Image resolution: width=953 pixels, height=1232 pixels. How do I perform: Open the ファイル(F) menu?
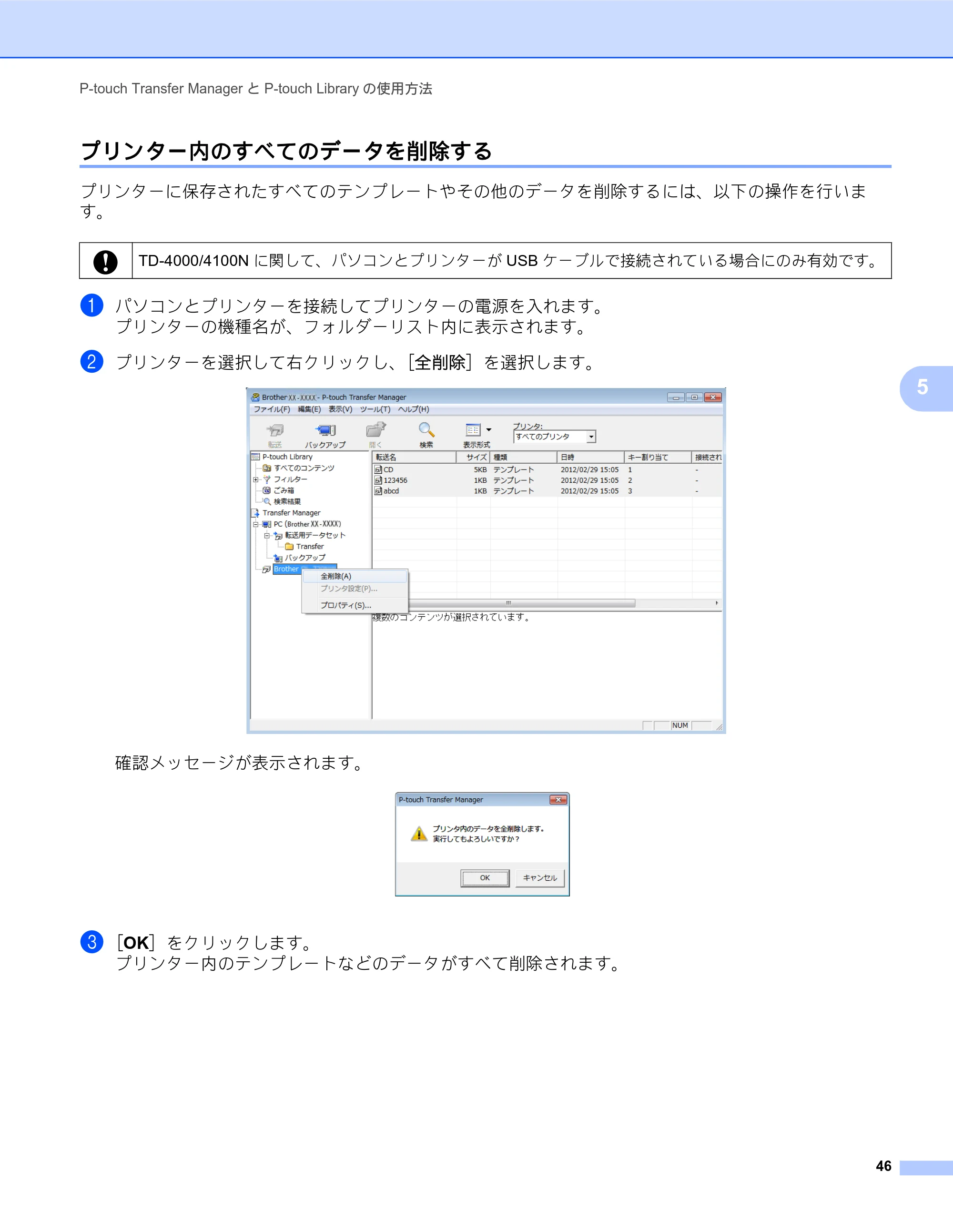pos(271,409)
